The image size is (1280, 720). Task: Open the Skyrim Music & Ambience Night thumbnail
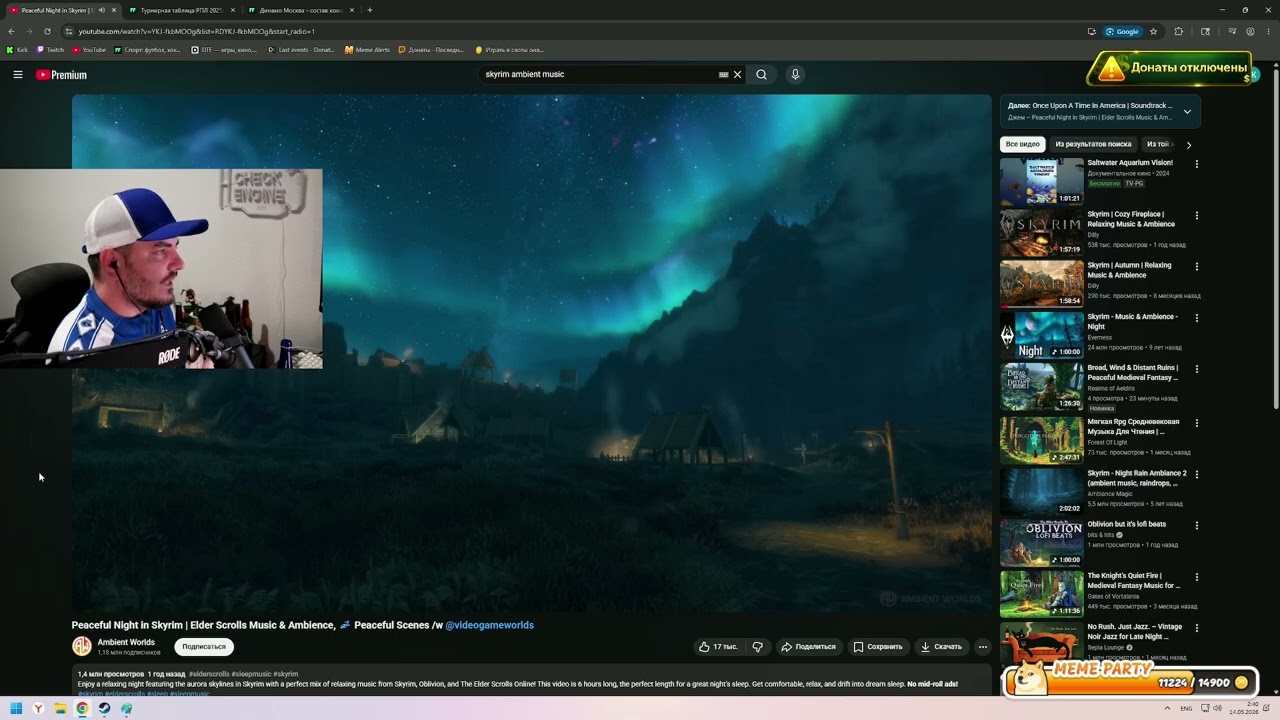tap(1042, 335)
